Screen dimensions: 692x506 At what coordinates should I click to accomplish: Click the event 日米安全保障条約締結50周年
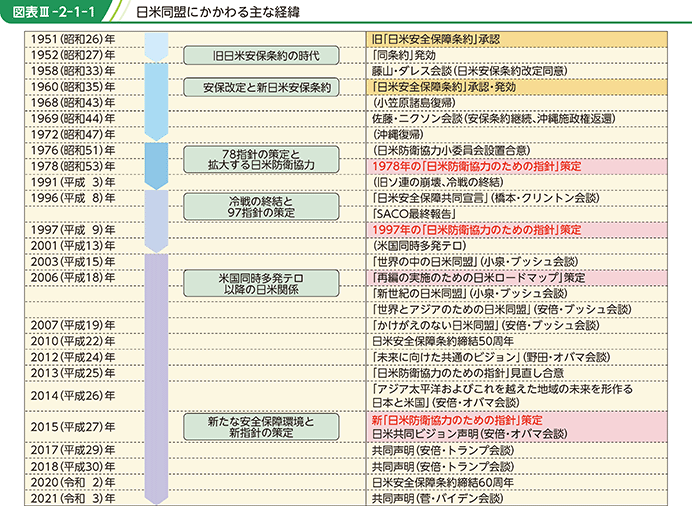(443, 341)
